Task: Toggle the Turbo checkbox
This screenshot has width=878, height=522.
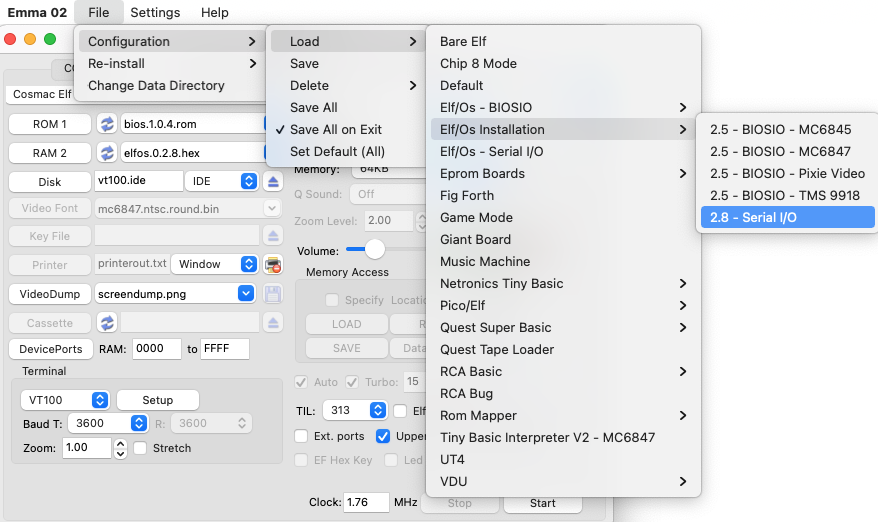Action: (352, 382)
